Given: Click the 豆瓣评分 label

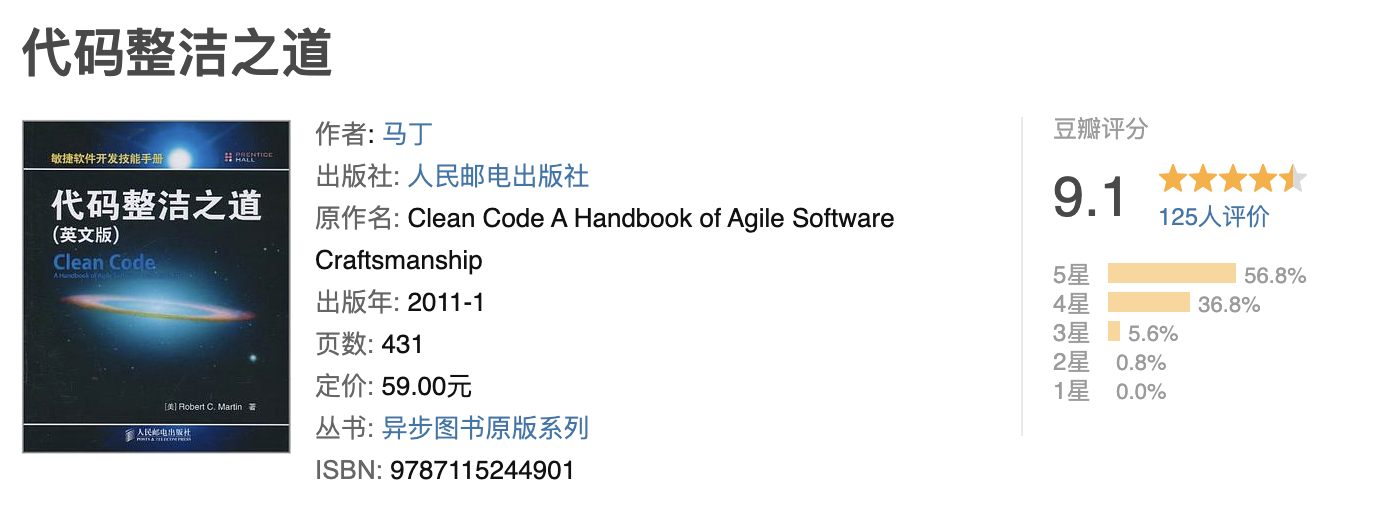Looking at the screenshot, I should (x=1100, y=129).
